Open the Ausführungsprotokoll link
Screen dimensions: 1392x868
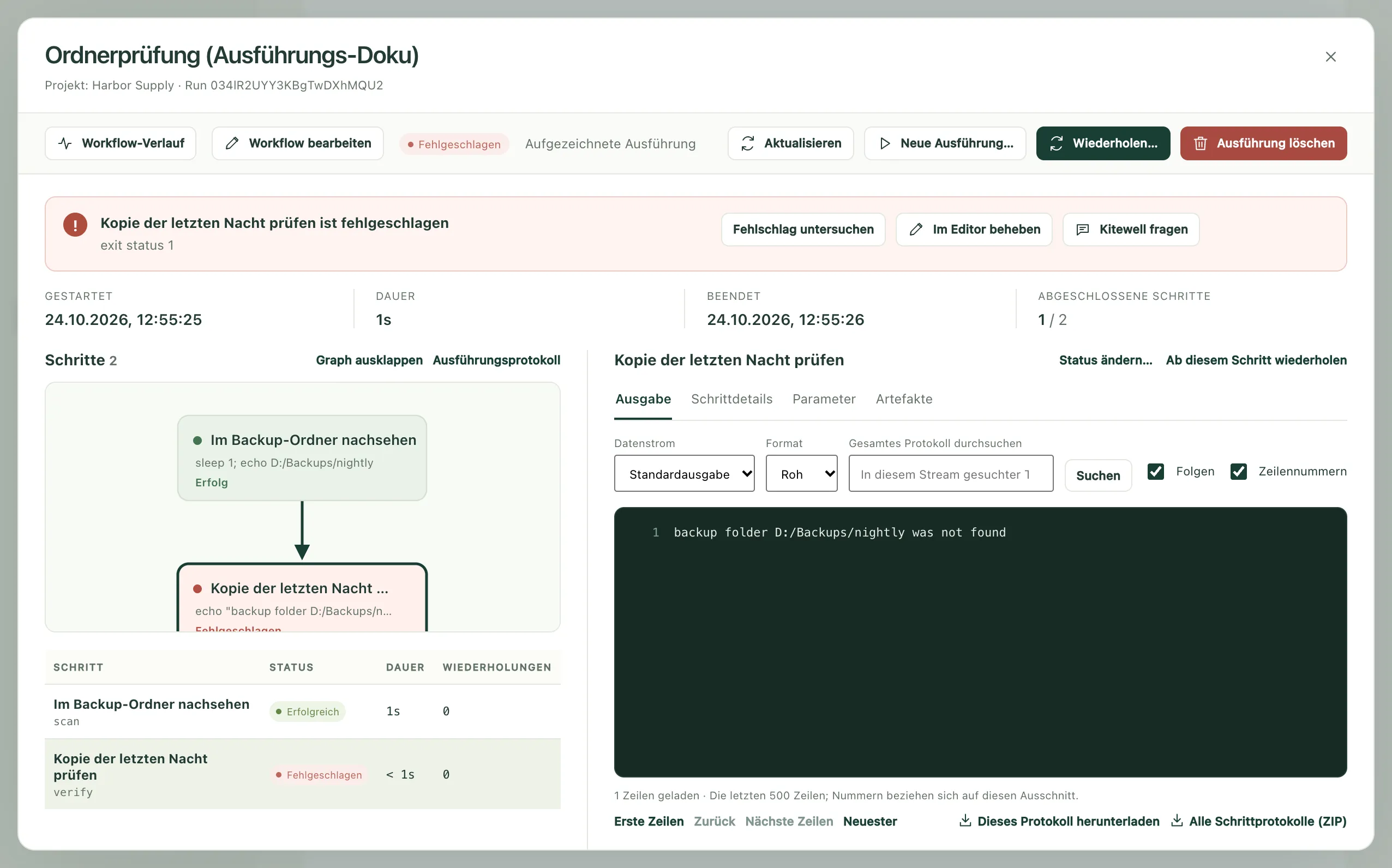click(496, 360)
